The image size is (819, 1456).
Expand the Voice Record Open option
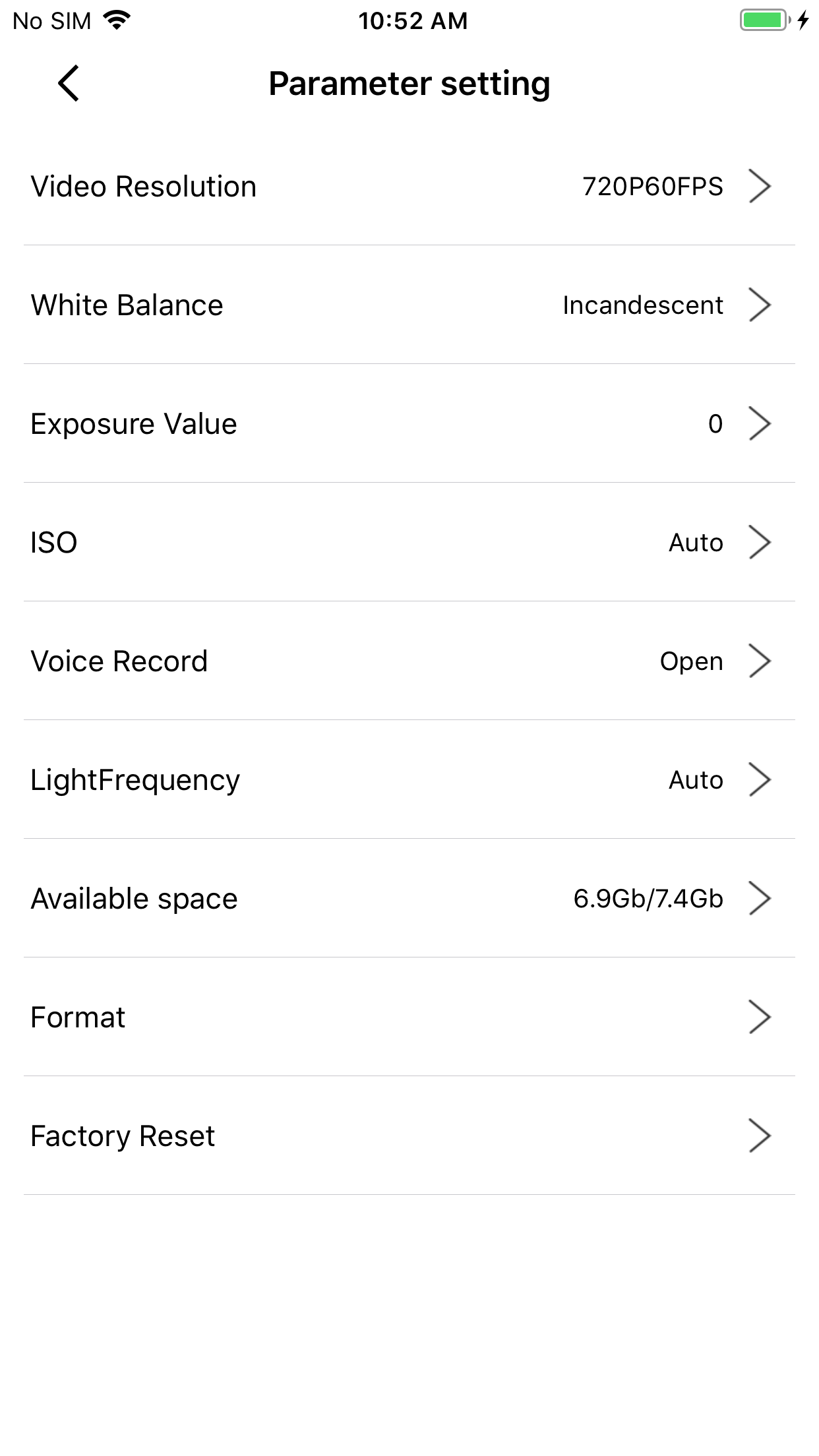pyautogui.click(x=409, y=661)
